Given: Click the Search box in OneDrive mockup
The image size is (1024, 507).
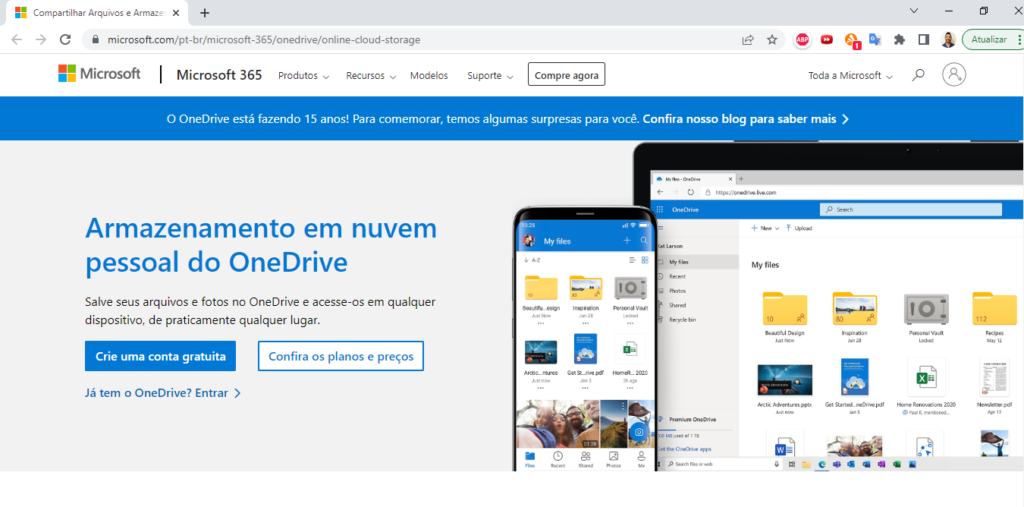Looking at the screenshot, I should [910, 210].
